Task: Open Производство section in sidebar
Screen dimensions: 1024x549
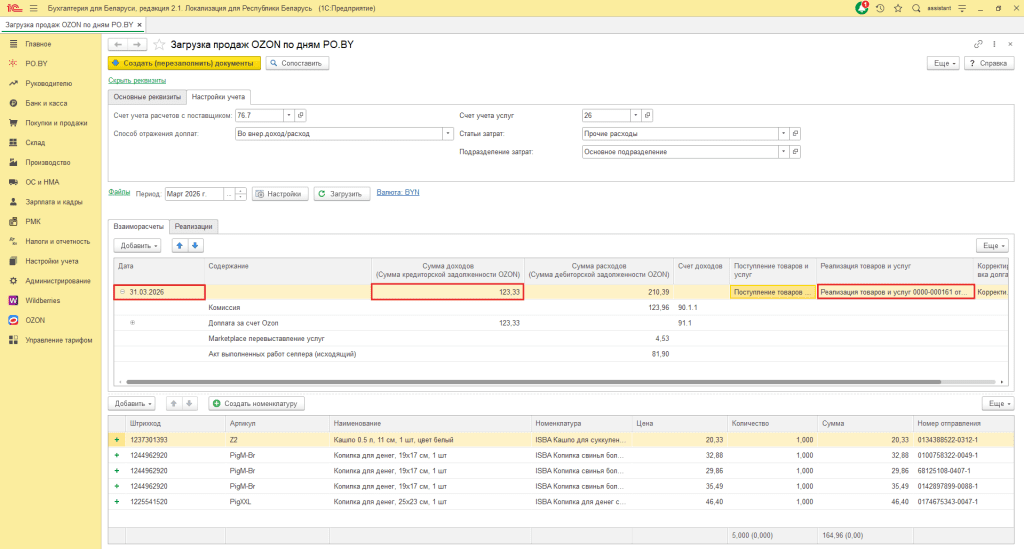Action: pyautogui.click(x=48, y=162)
